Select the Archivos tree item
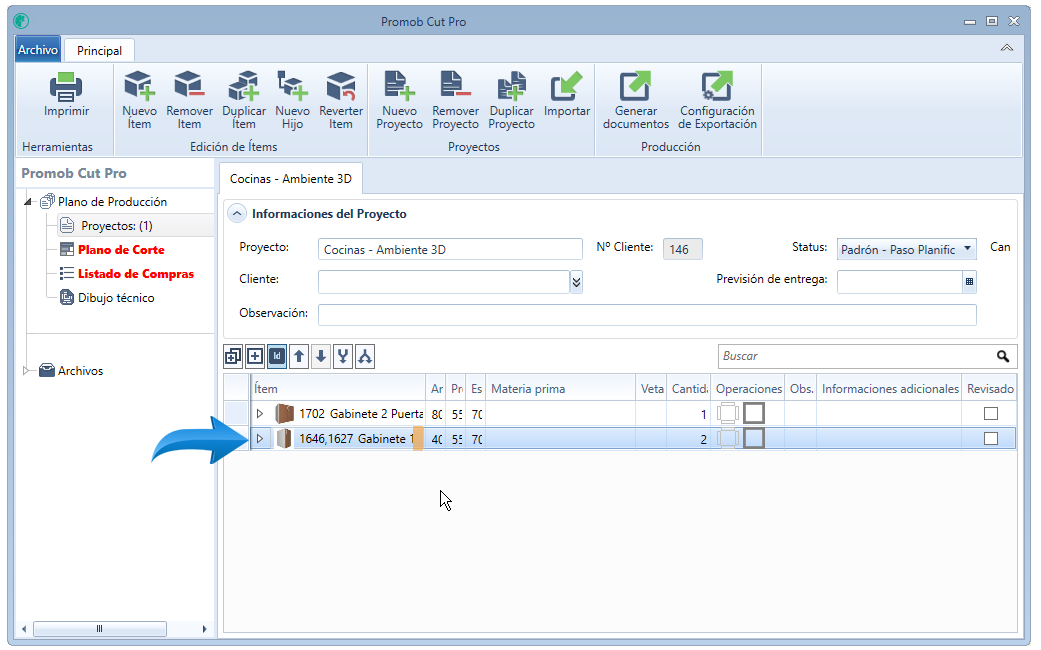 (x=80, y=370)
